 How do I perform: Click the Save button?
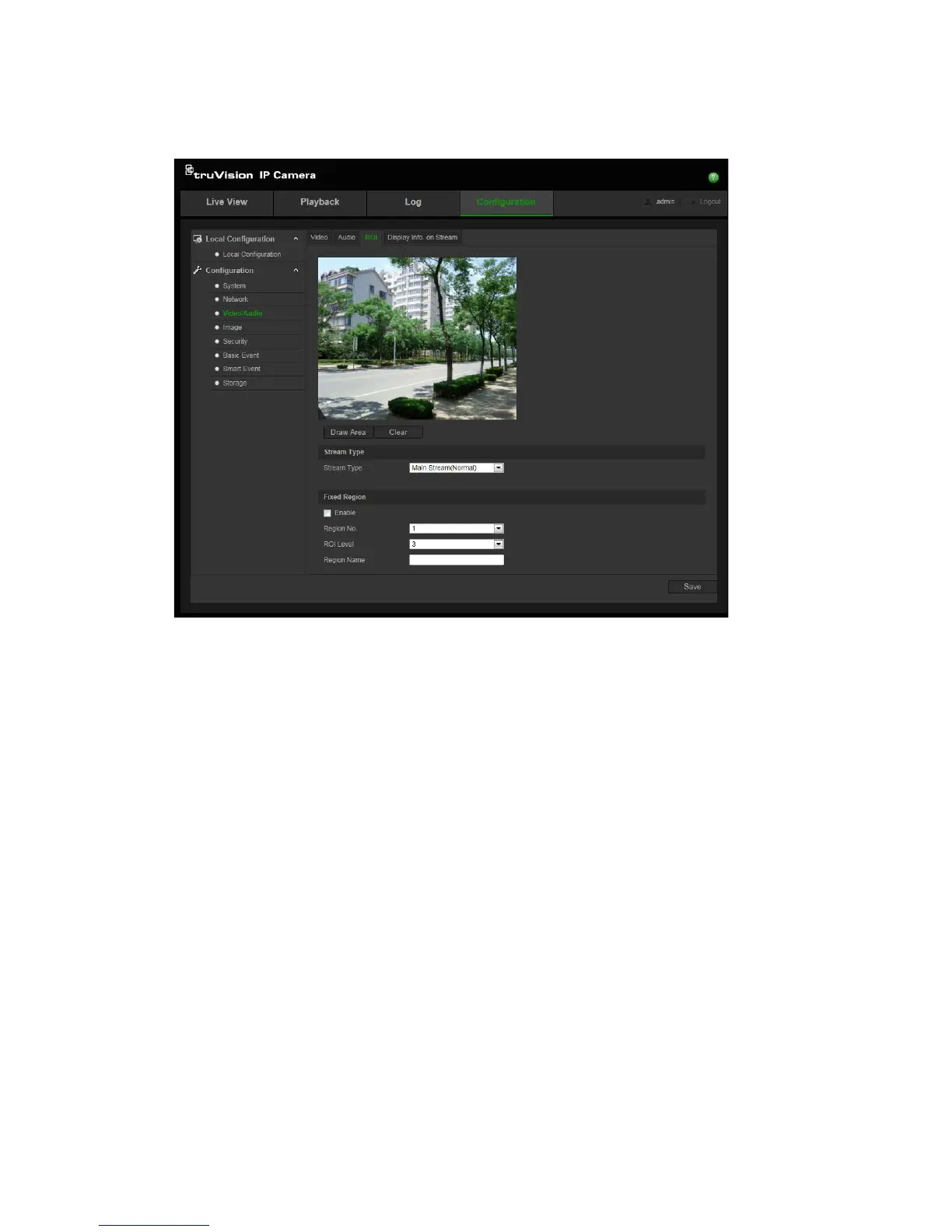click(x=692, y=586)
